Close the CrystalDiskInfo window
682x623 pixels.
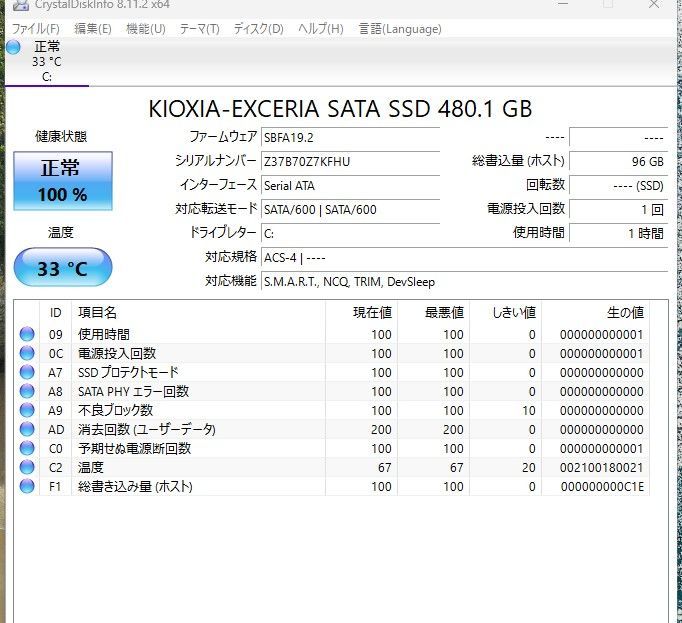654,4
